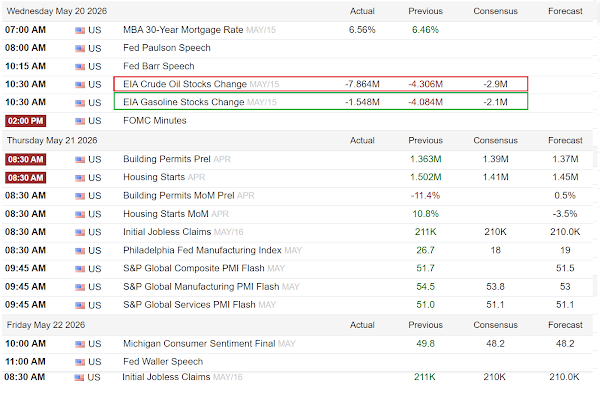Image resolution: width=600 pixels, height=396 pixels.
Task: Open EIA Gasoline Stocks Change details
Action: (184, 102)
